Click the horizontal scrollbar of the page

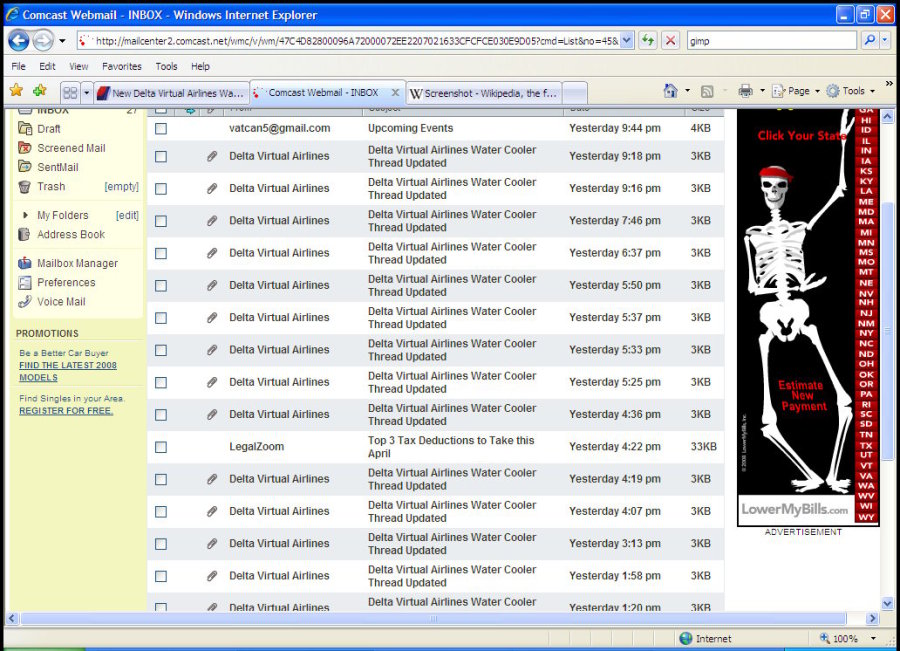(433, 618)
